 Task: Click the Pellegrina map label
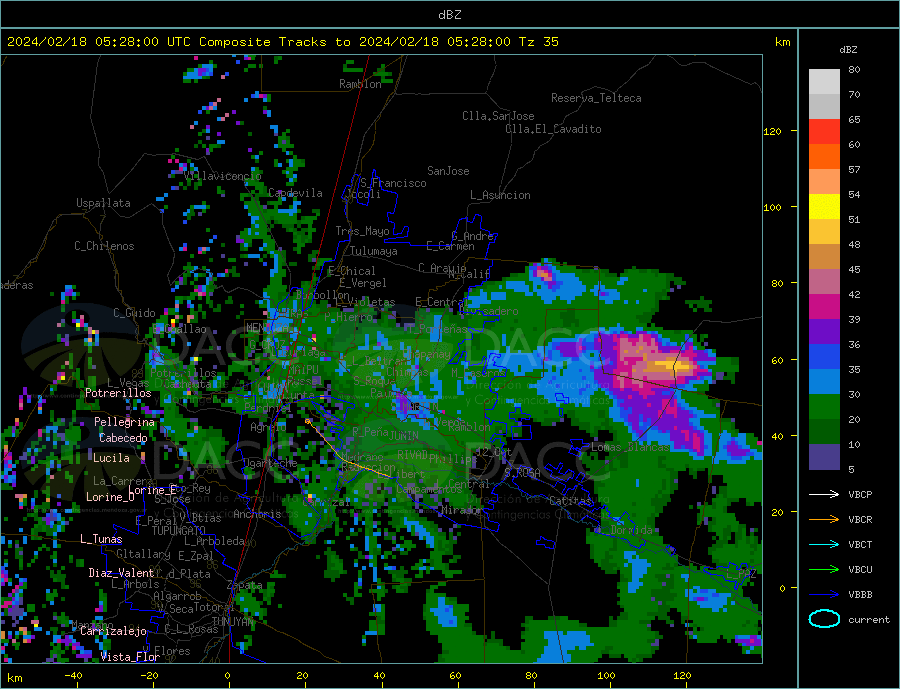[125, 422]
